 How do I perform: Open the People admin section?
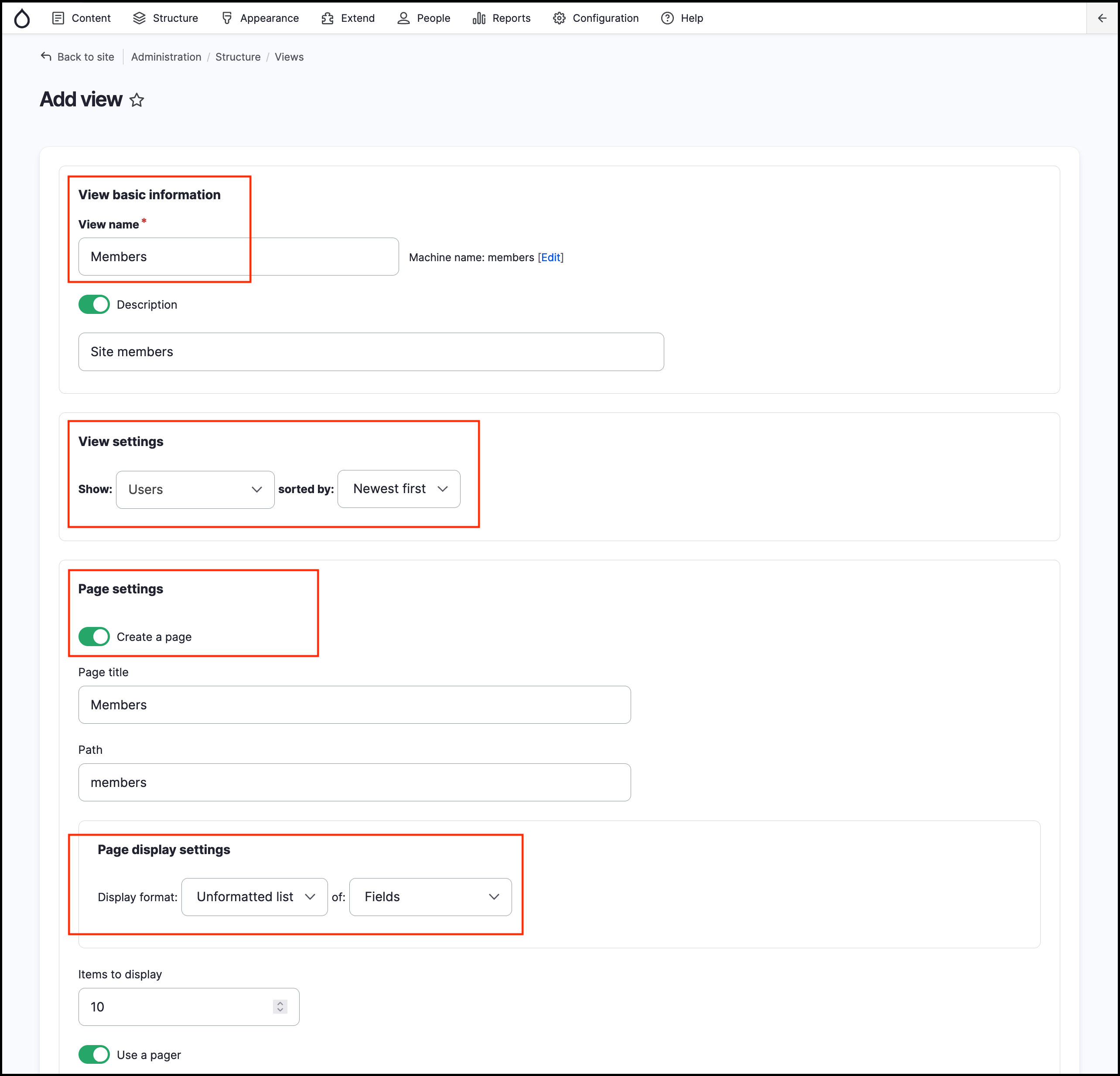404,18
